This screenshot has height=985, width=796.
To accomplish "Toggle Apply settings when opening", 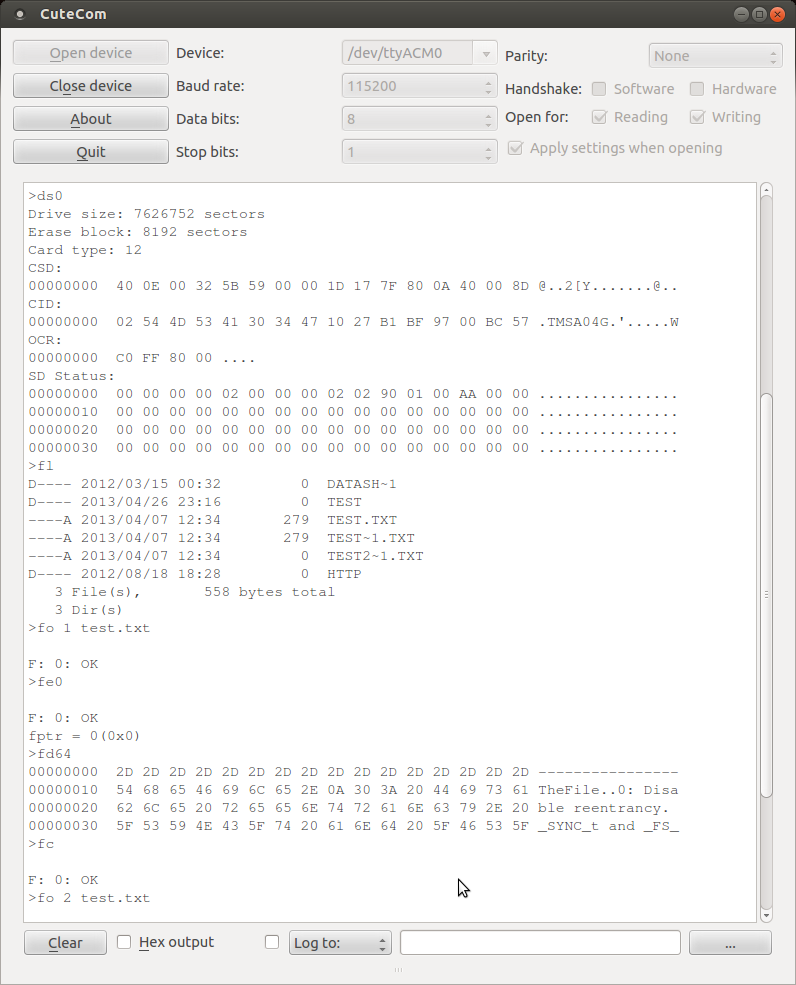I will point(516,148).
